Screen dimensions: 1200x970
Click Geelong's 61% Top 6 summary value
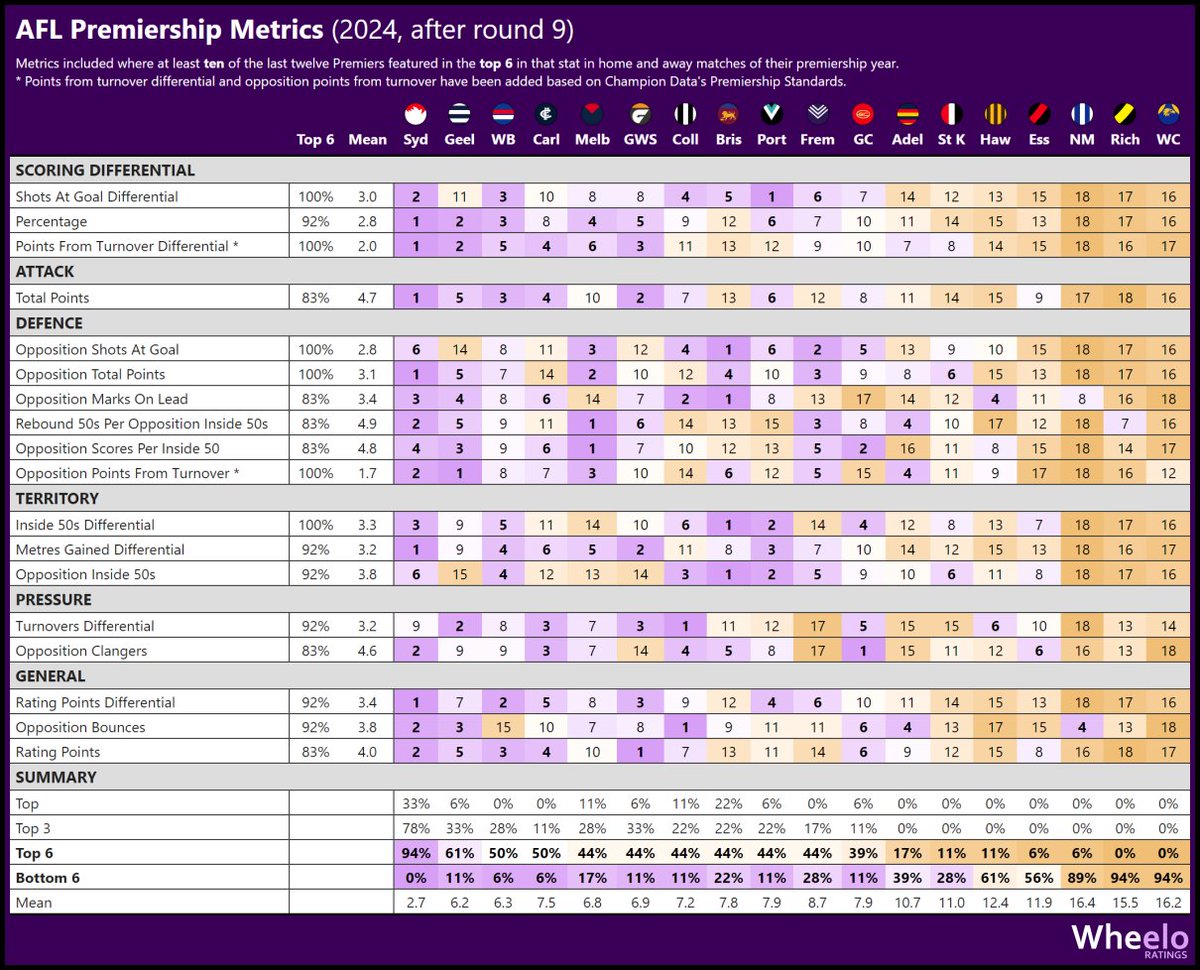pyautogui.click(x=459, y=854)
